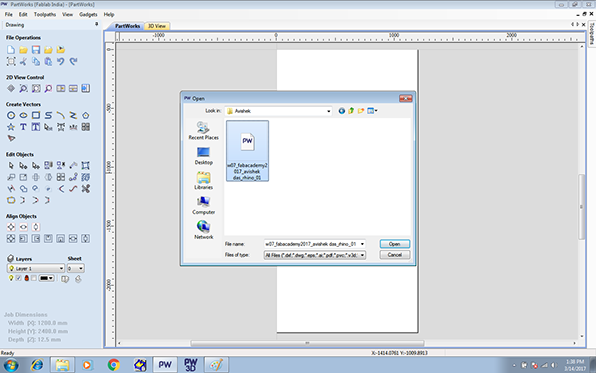Open the Gadgets menu
Viewport: 596px width, 373px height.
[88, 14]
